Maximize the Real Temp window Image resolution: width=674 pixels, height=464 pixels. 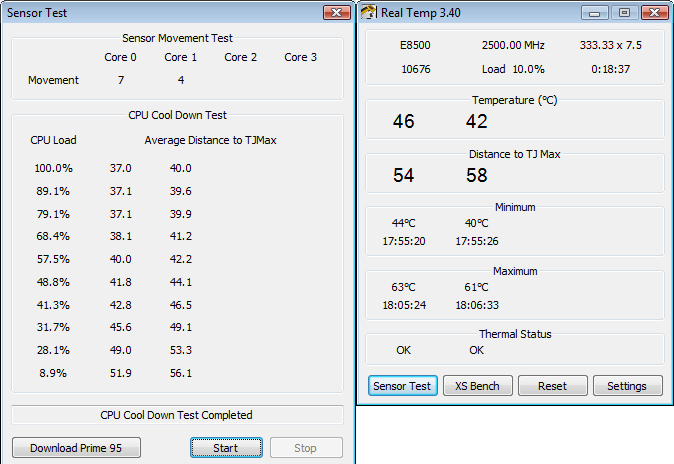tap(624, 13)
